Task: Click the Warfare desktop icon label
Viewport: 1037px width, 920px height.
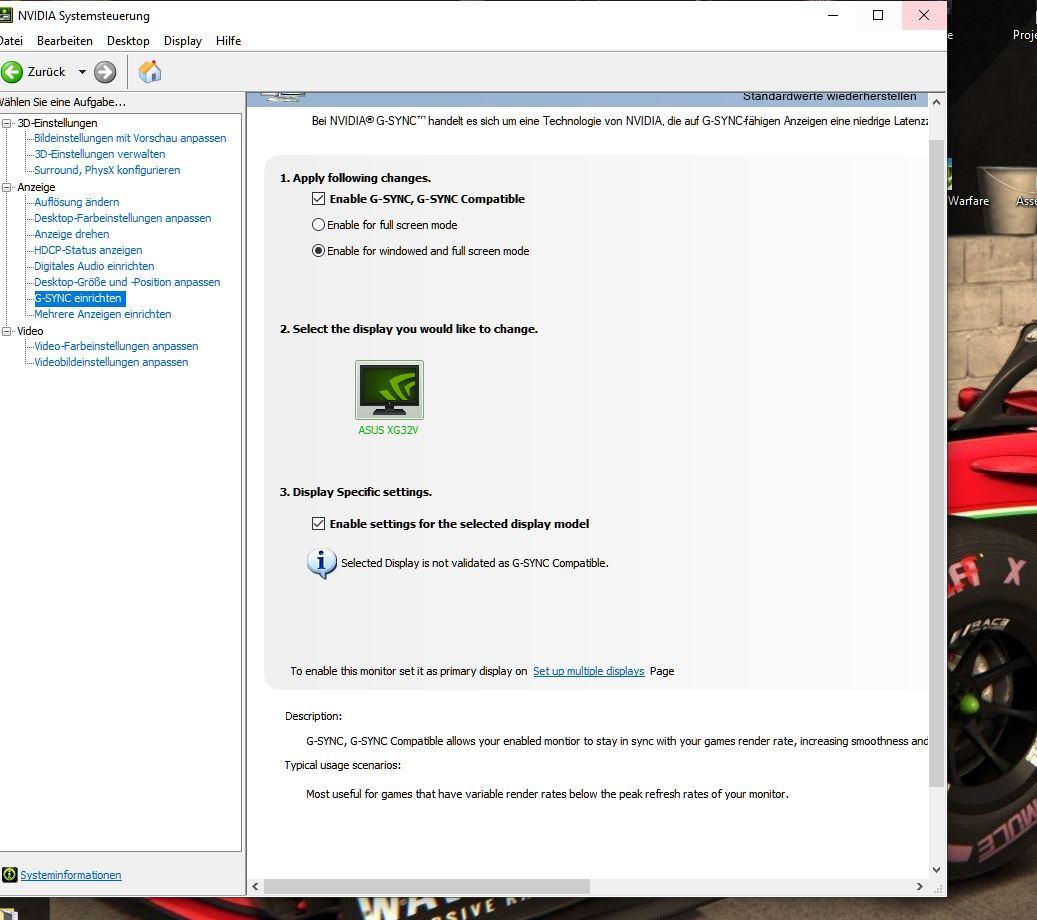Action: (x=968, y=200)
